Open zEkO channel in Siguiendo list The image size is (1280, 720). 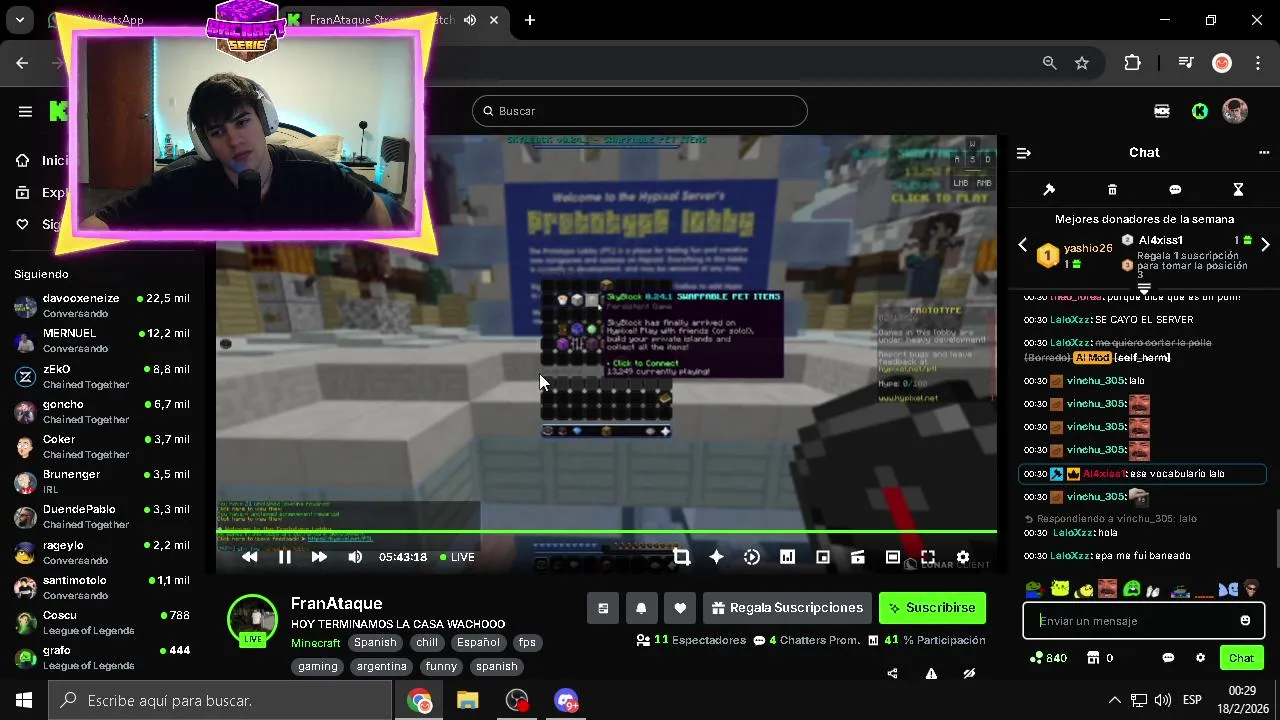[102, 376]
